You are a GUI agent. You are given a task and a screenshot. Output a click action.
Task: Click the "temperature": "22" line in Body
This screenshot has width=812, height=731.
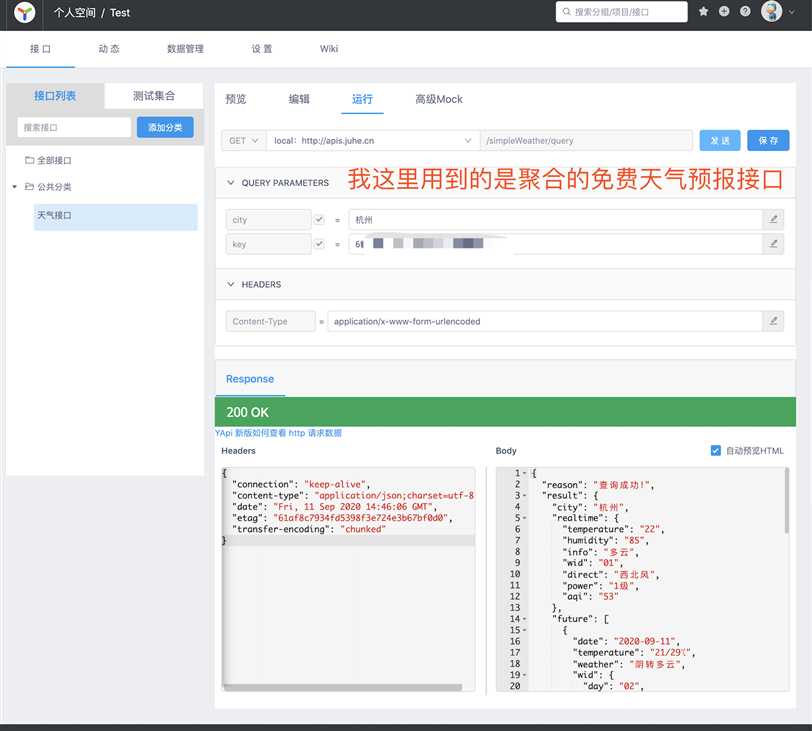(613, 529)
